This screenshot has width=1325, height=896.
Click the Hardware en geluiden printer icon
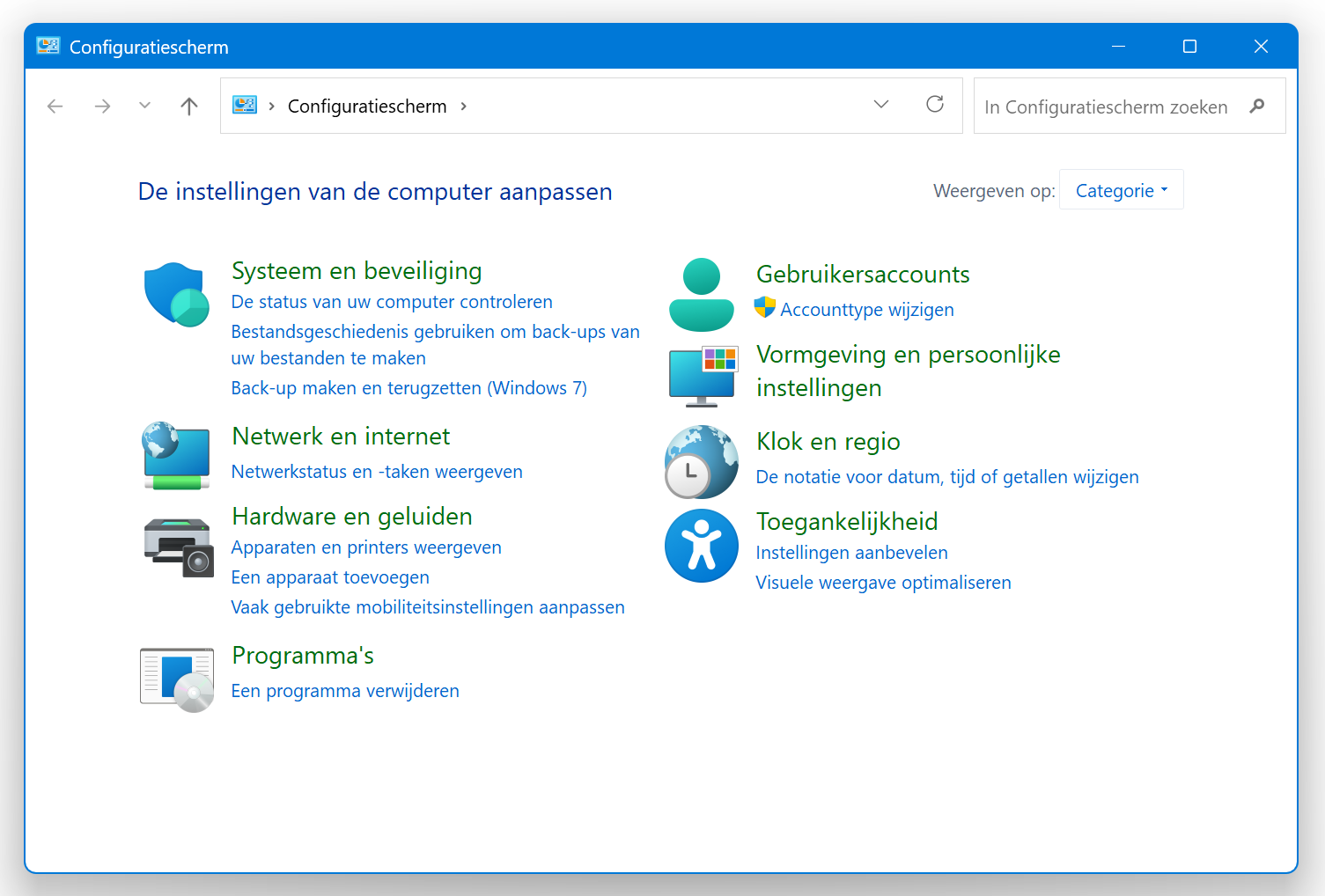click(177, 546)
